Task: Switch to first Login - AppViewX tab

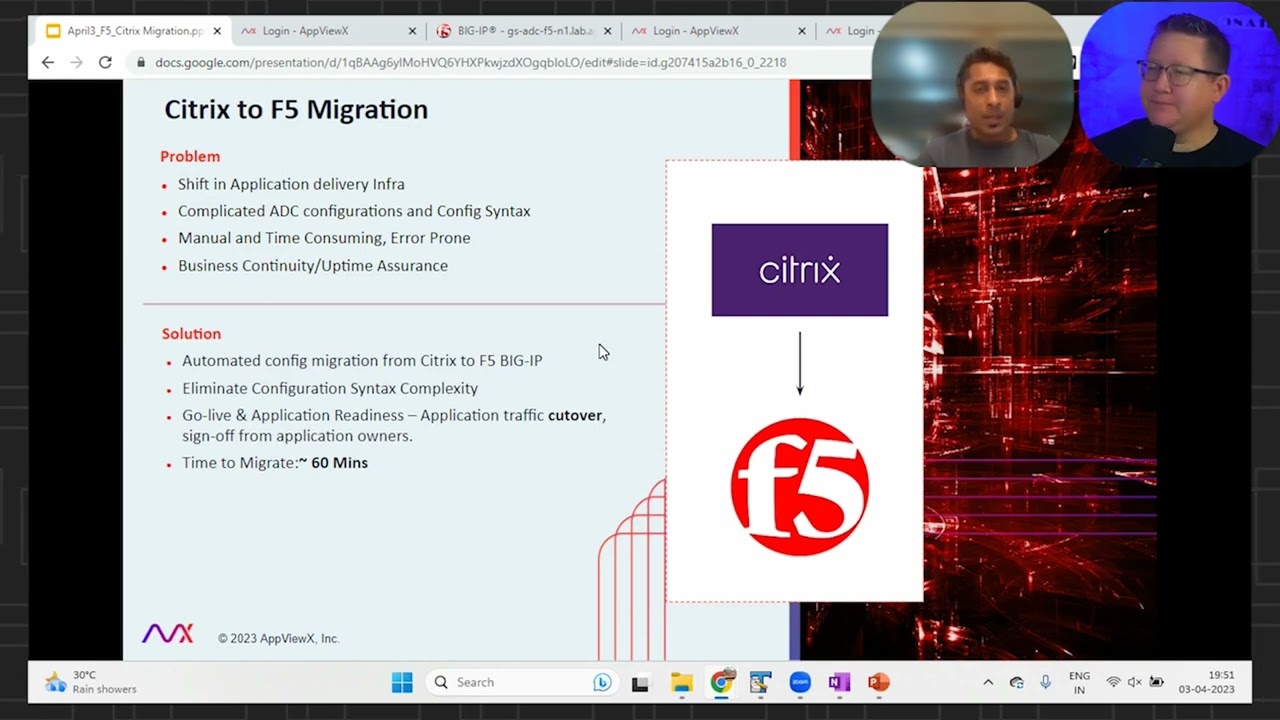Action: [x=306, y=31]
